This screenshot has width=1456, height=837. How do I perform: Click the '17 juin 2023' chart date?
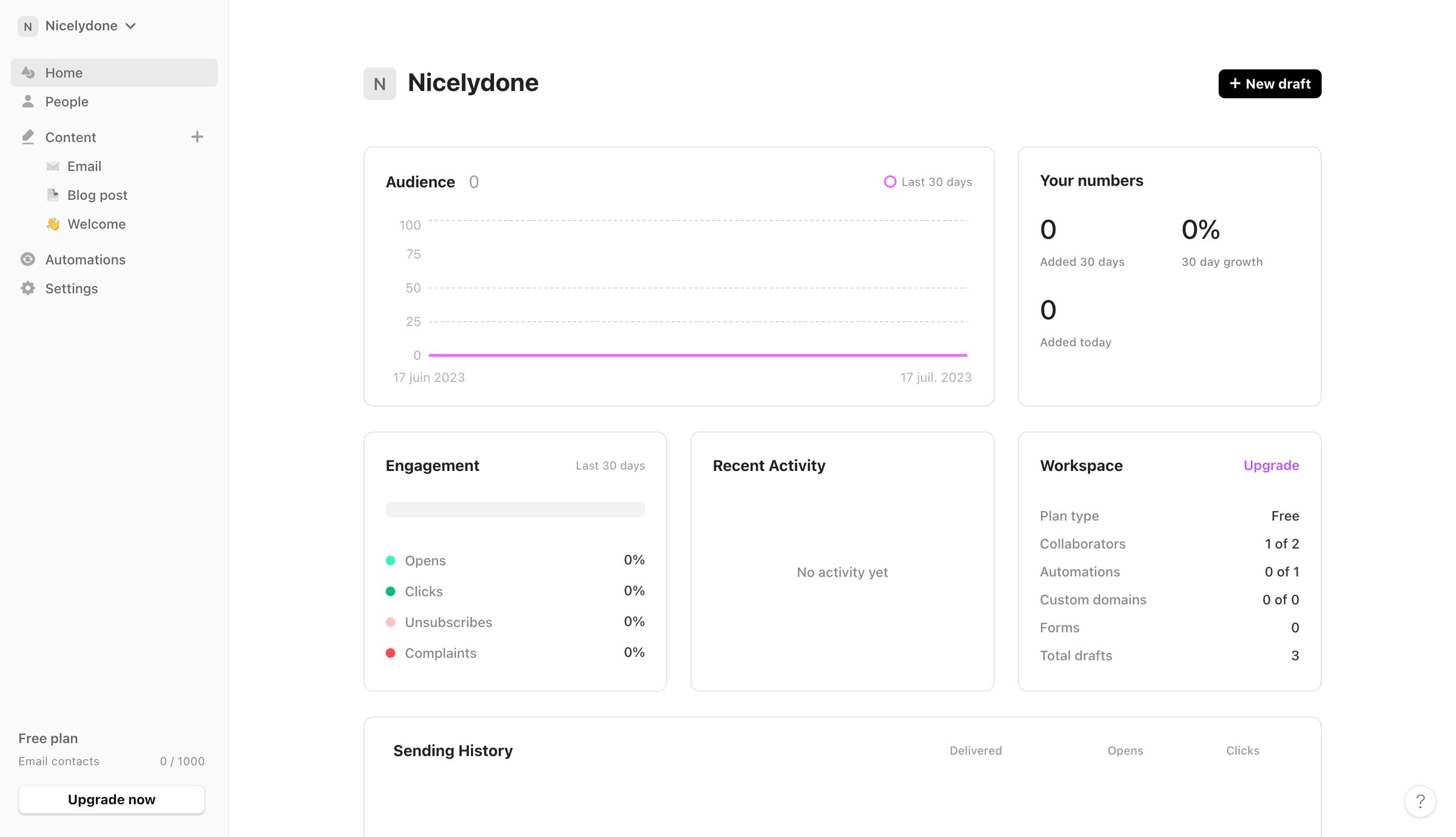click(429, 378)
